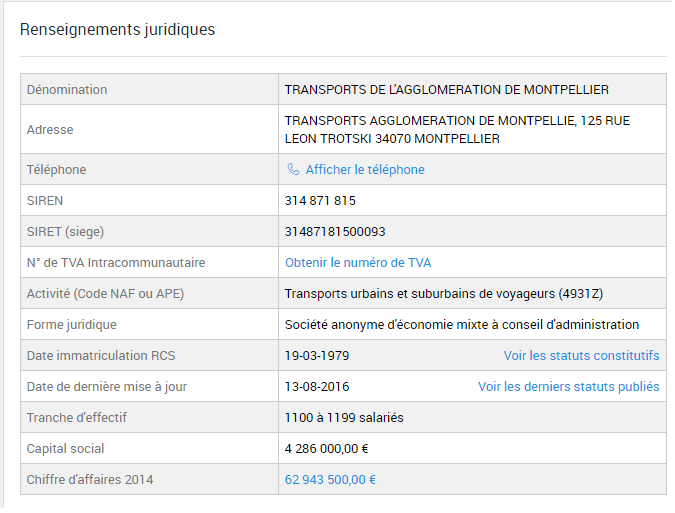Viewport: 675px width, 513px height.
Task: Click the 'Renseignements juridiques' heading
Action: (x=117, y=29)
